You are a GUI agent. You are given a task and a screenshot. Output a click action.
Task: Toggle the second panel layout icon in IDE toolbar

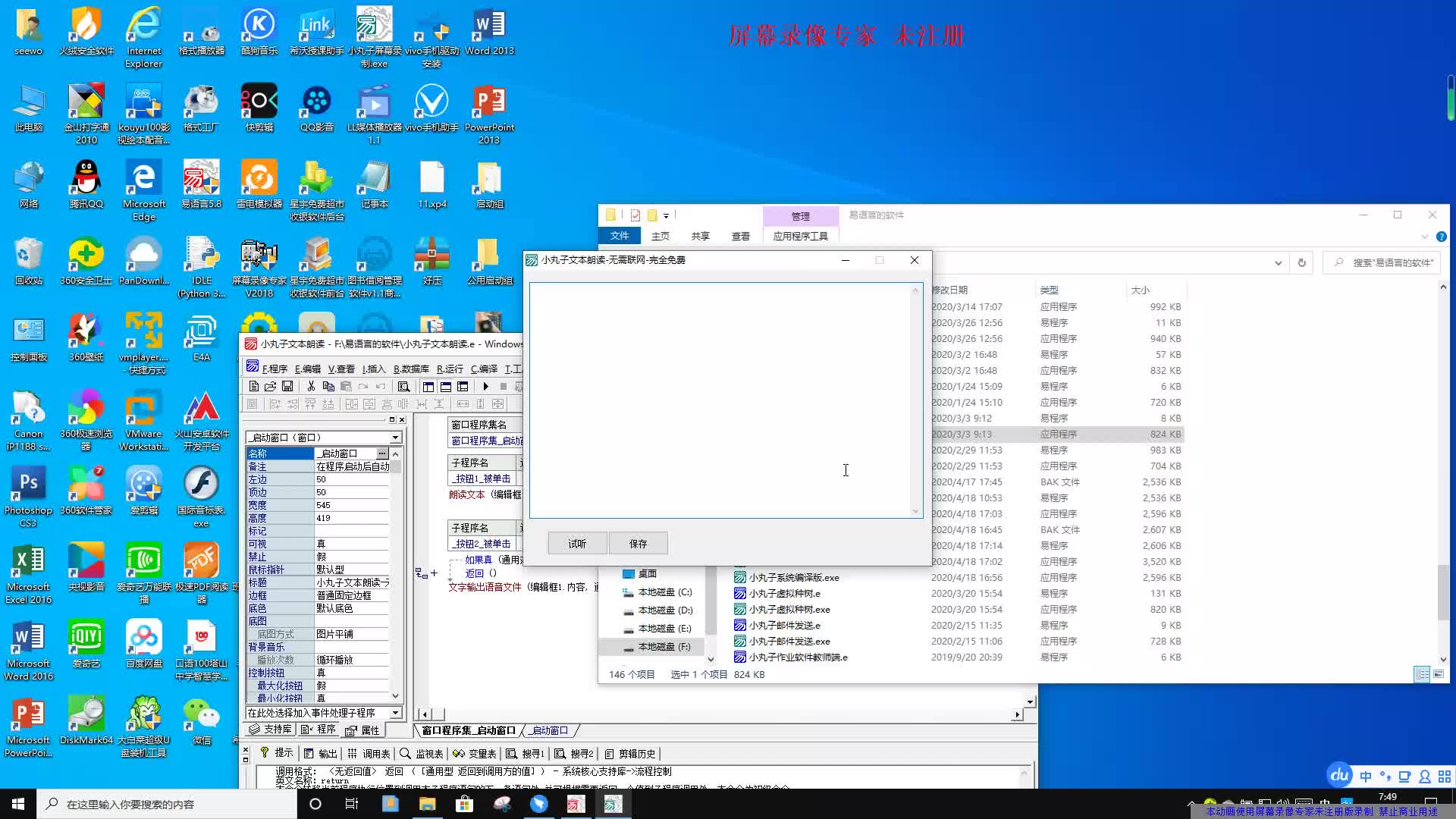pyautogui.click(x=446, y=386)
